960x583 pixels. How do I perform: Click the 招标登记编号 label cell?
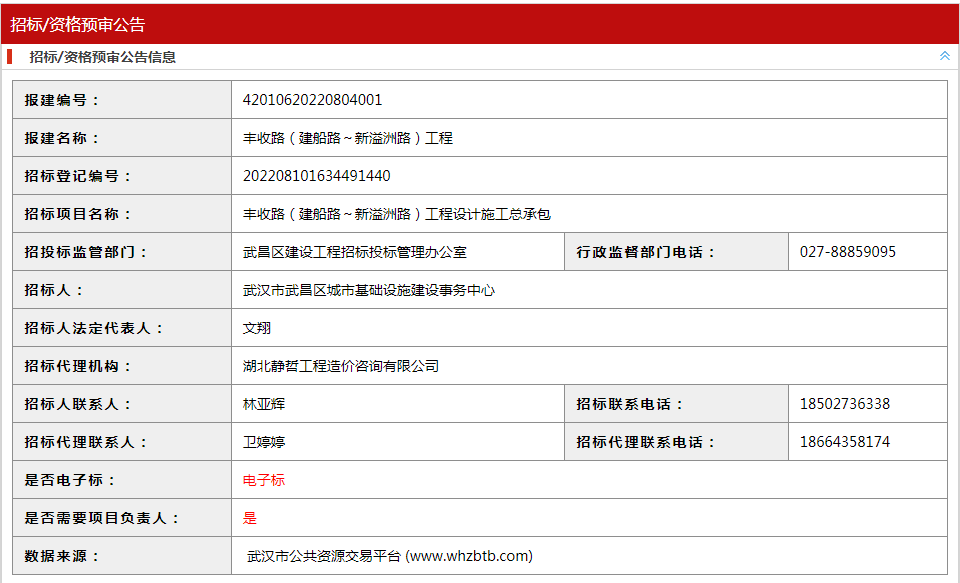(x=122, y=176)
